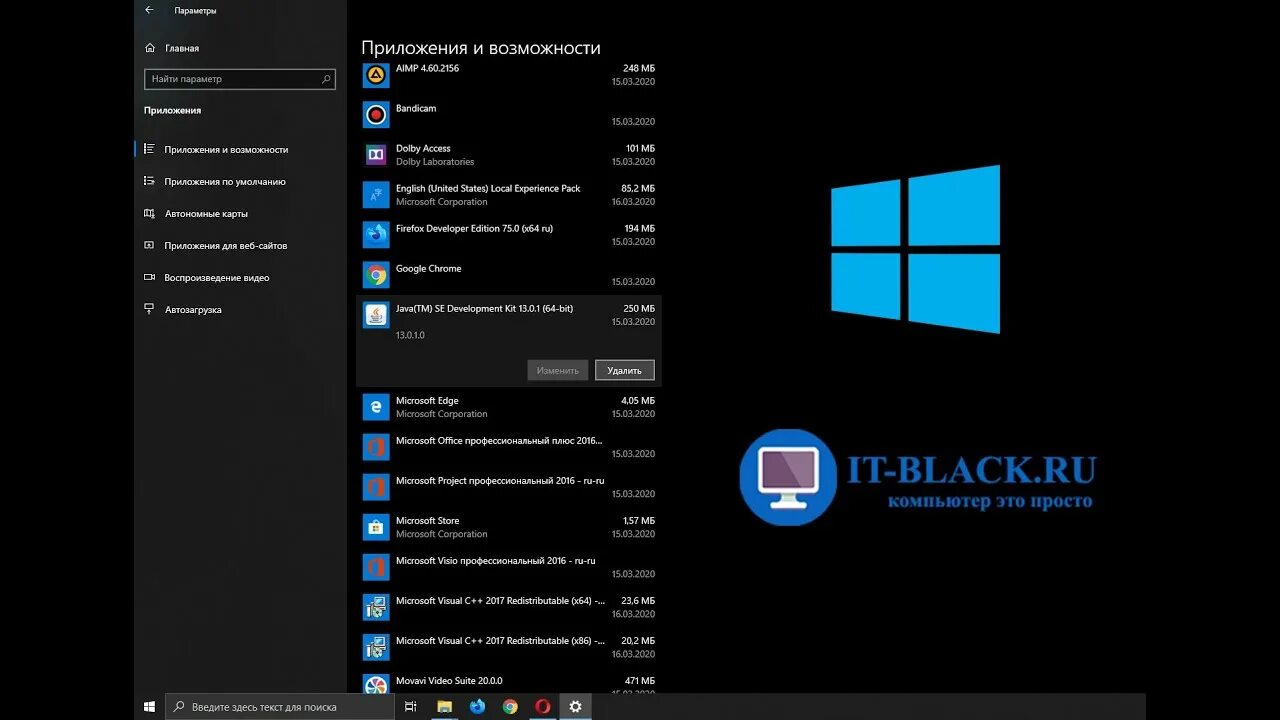Viewport: 1280px width, 720px height.
Task: Select Microsoft Project профессиональный 2016 entry
Action: click(509, 487)
